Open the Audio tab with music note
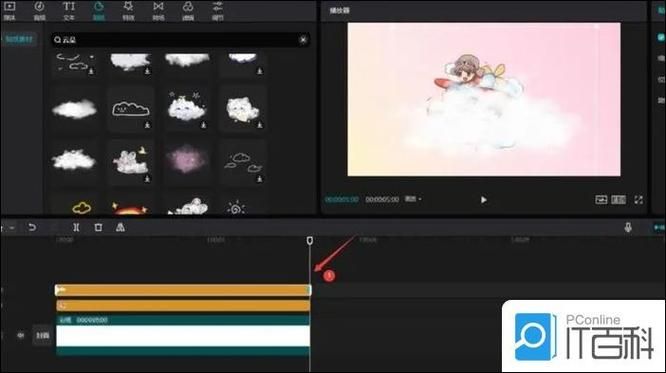This screenshot has width=666, height=373. click(x=39, y=10)
